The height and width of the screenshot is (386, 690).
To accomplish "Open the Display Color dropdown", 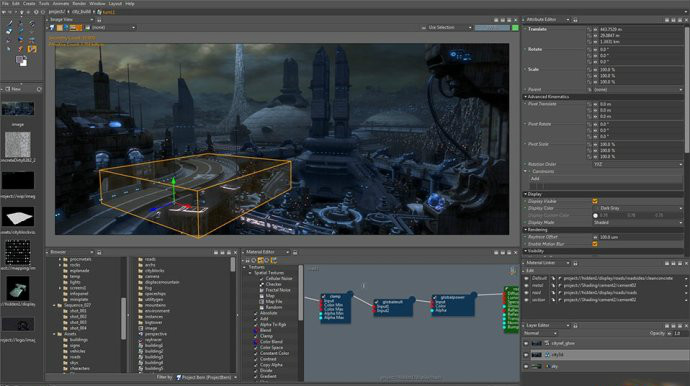I will coord(638,208).
